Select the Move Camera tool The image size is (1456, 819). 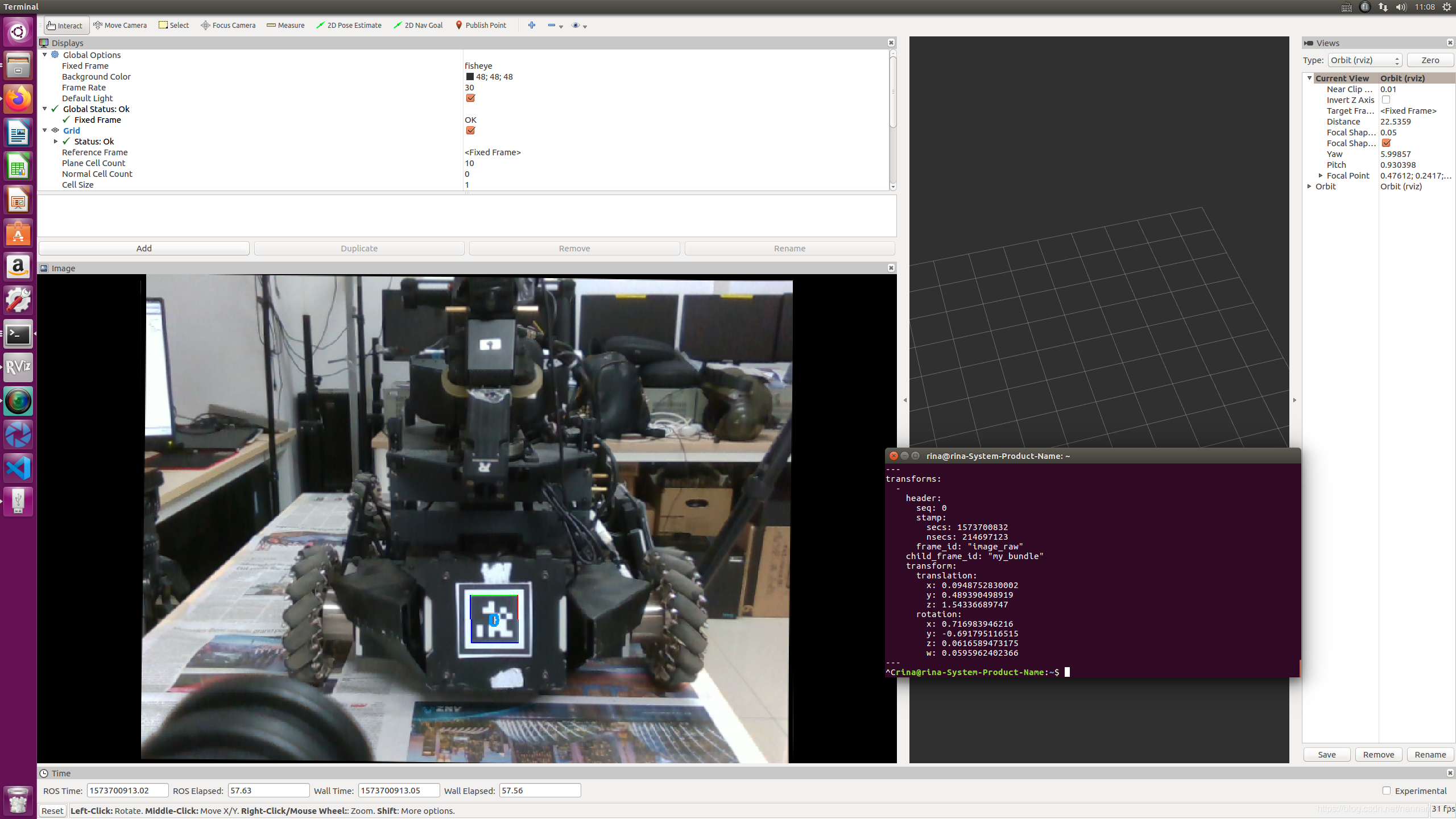click(x=120, y=25)
